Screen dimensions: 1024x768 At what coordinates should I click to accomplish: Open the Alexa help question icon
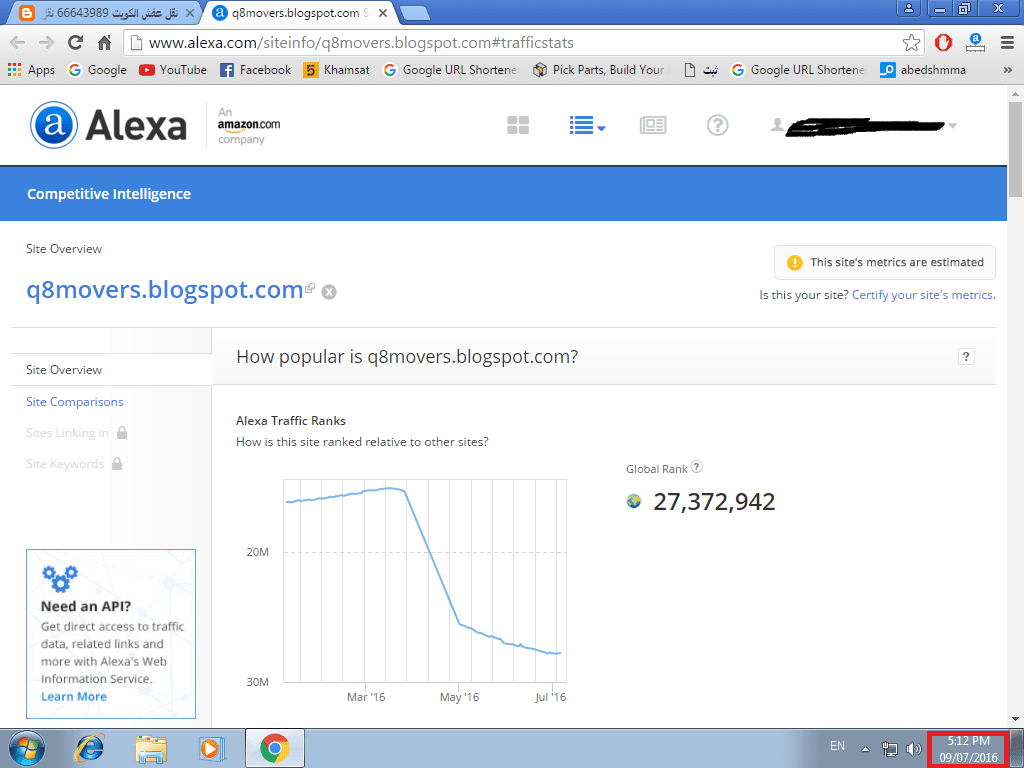pos(718,125)
